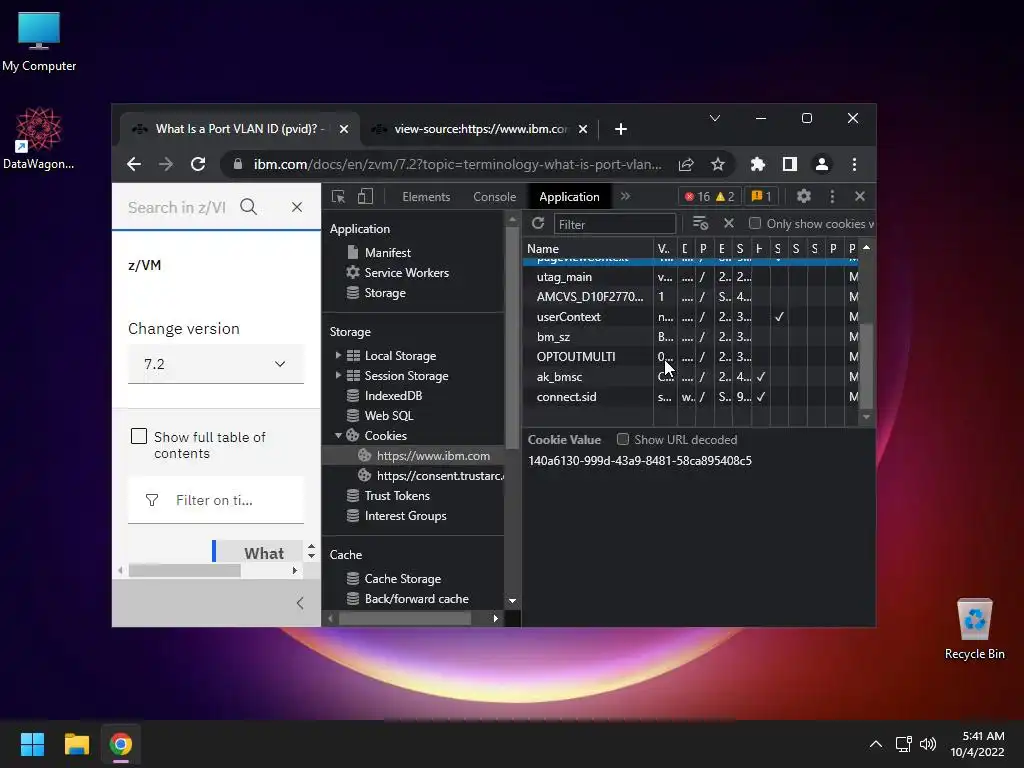Open the DataWagon desktop shortcut
1024x768 pixels.
pos(39,138)
